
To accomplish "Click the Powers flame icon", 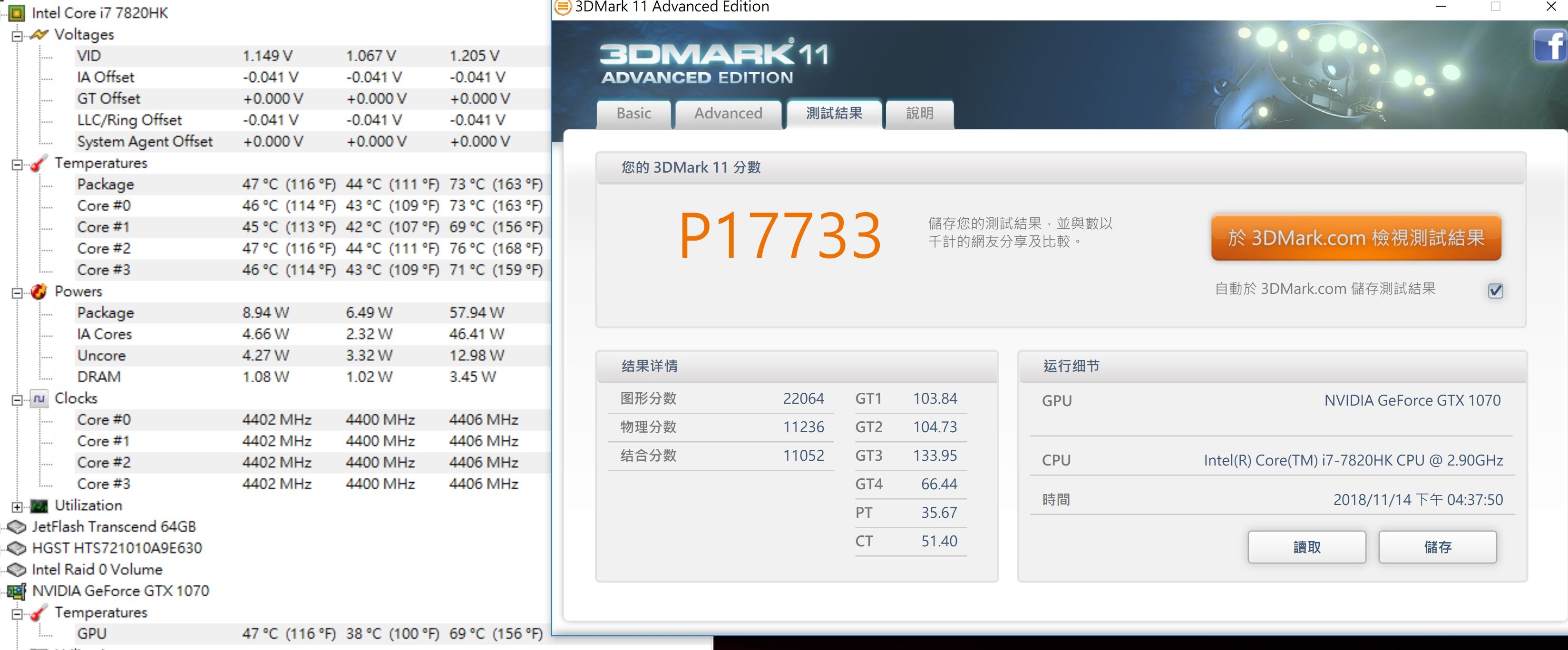I will tap(39, 291).
